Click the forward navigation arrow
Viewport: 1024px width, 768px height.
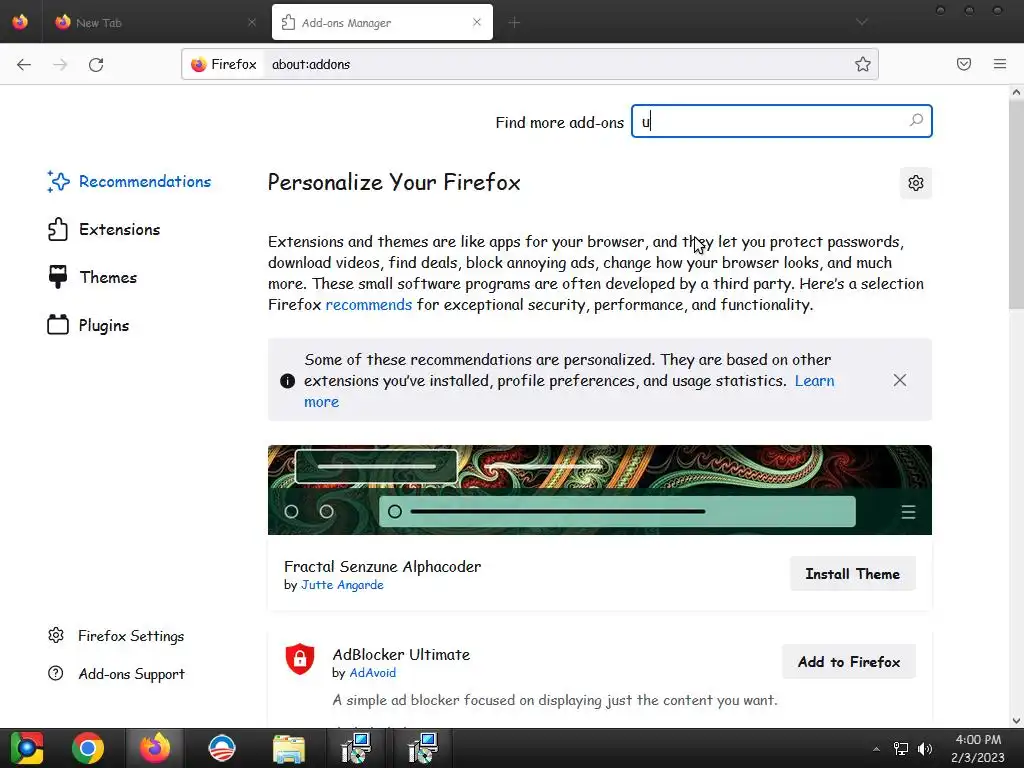tap(60, 64)
